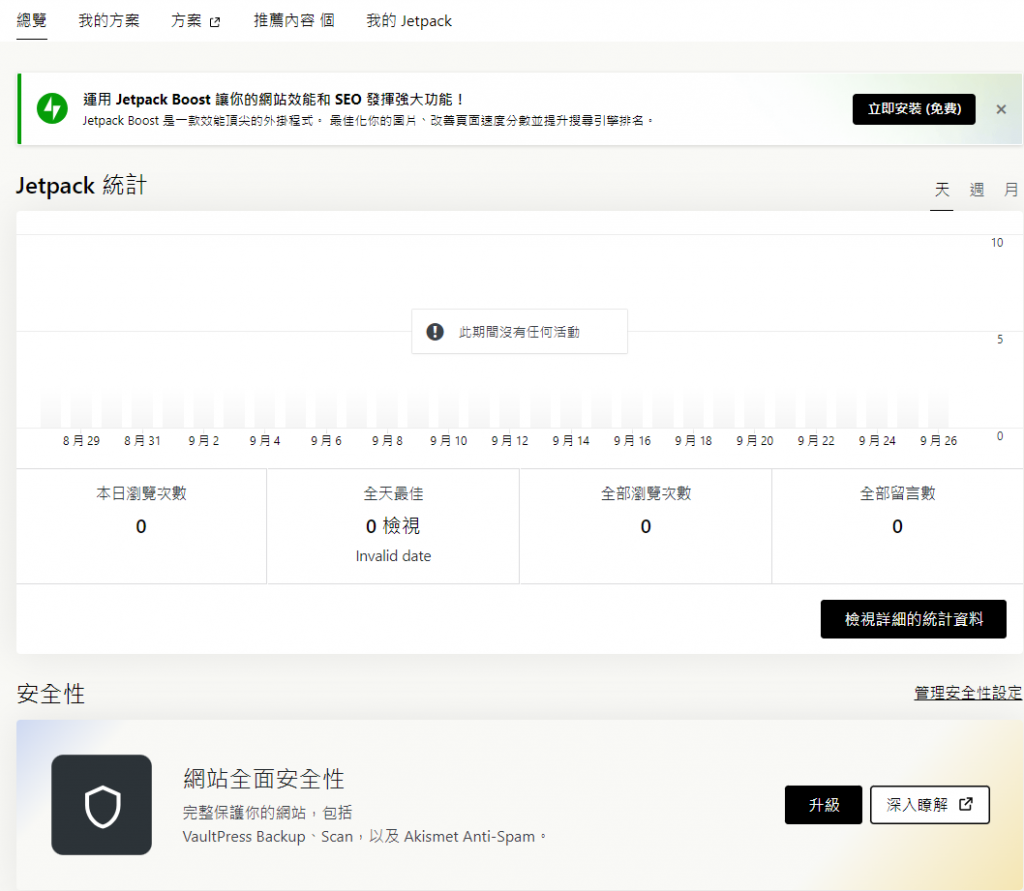
Task: Open the 我的 Jetpack tab
Action: [409, 21]
